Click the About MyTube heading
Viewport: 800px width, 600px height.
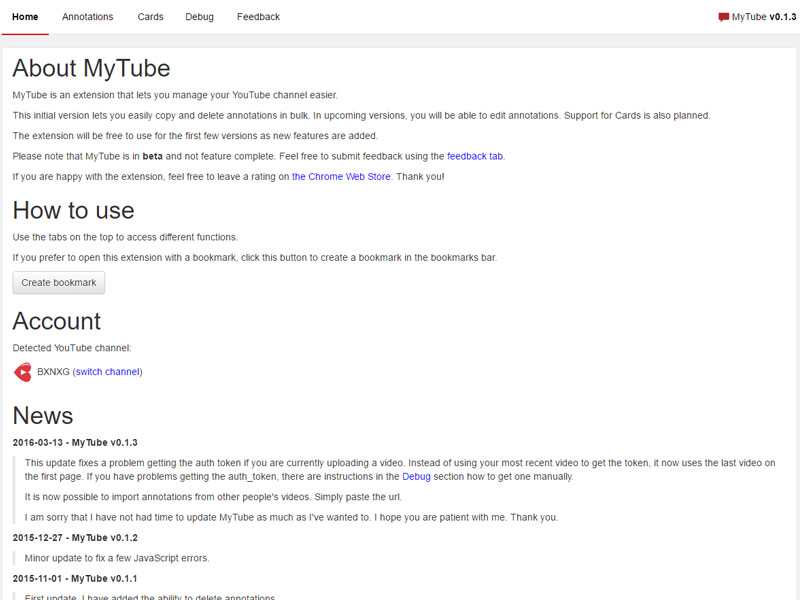click(x=91, y=68)
